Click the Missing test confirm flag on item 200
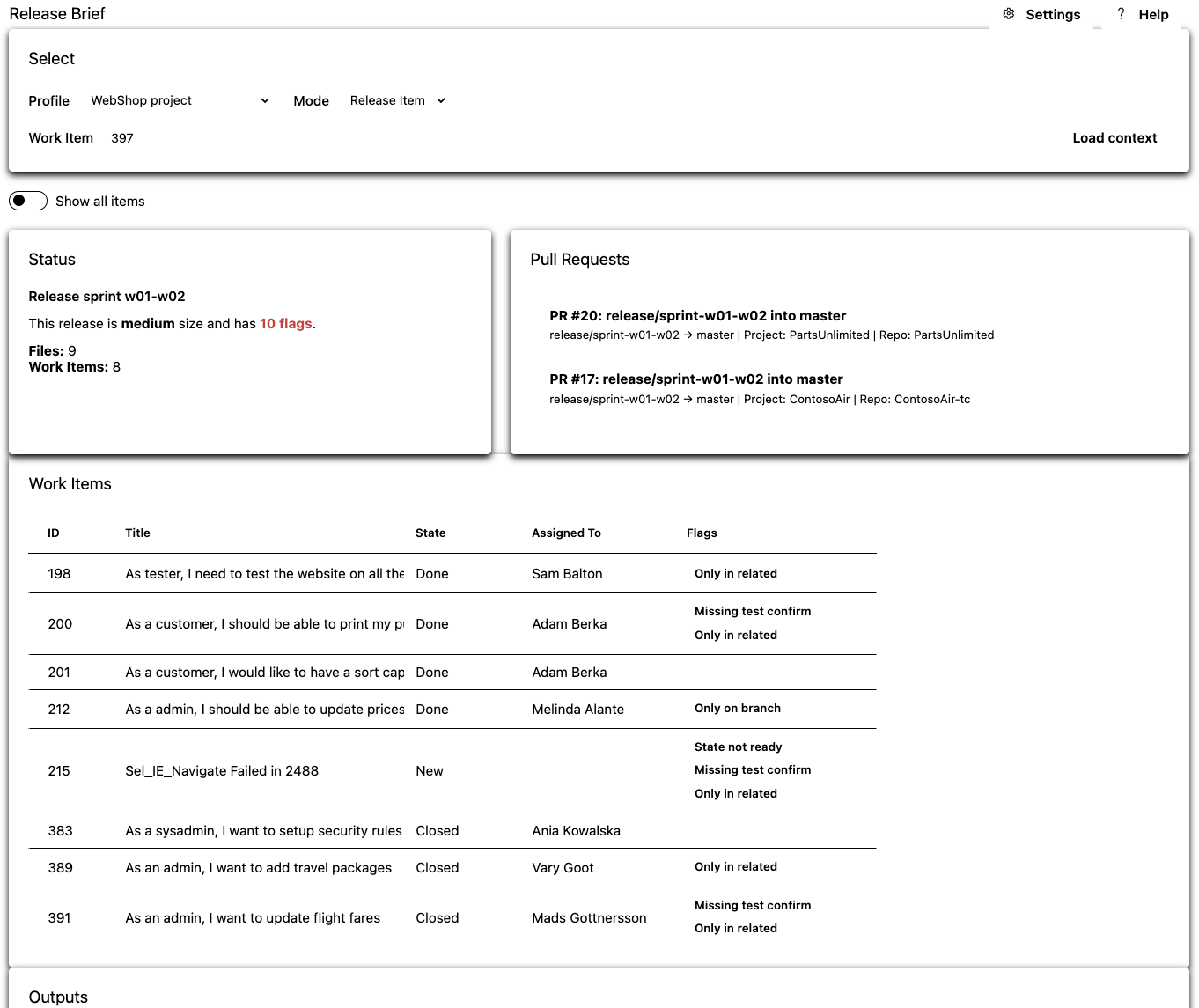 pyautogui.click(x=753, y=611)
